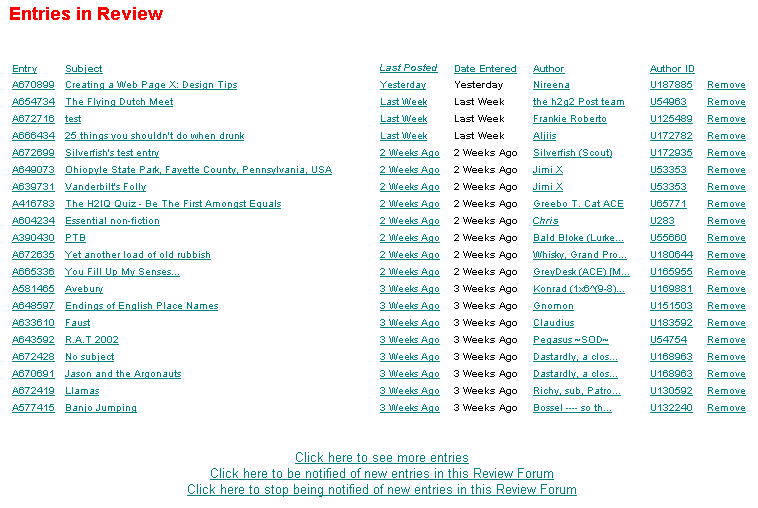Stop being notified of new entries
Screen dimensions: 758x508
pyautogui.click(x=382, y=489)
